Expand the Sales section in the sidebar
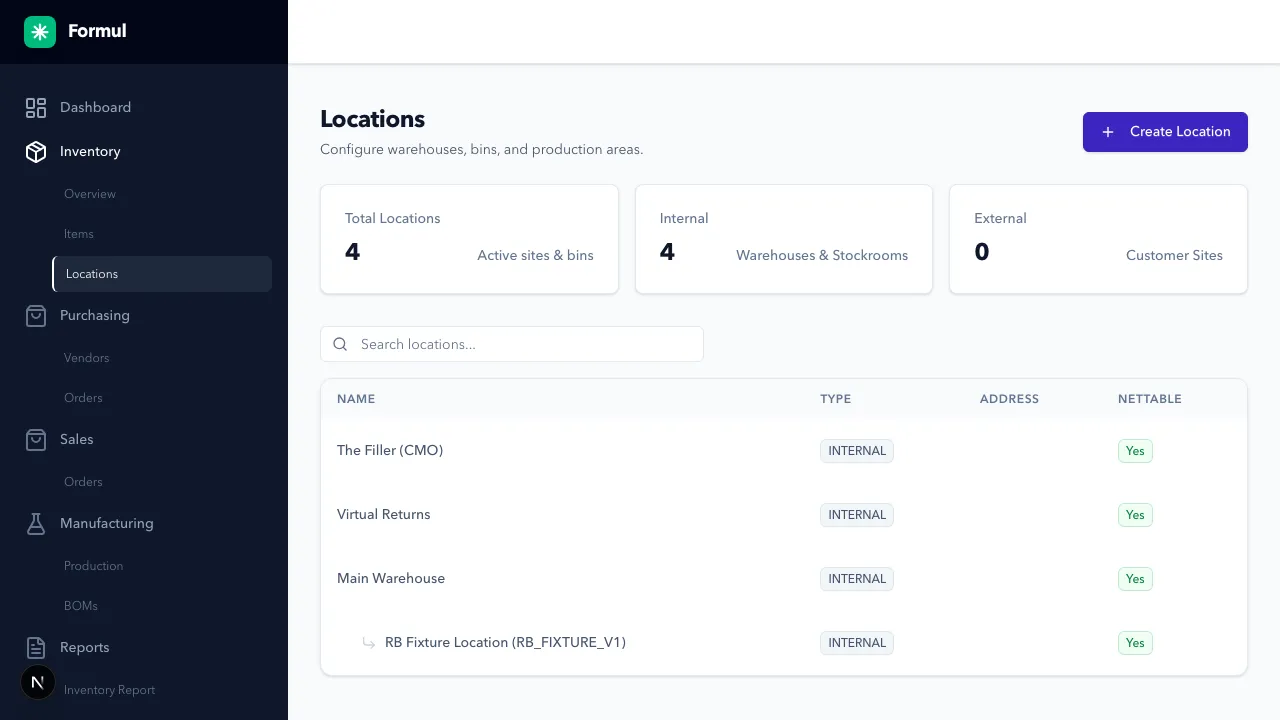This screenshot has width=1280, height=720. pyautogui.click(x=75, y=439)
